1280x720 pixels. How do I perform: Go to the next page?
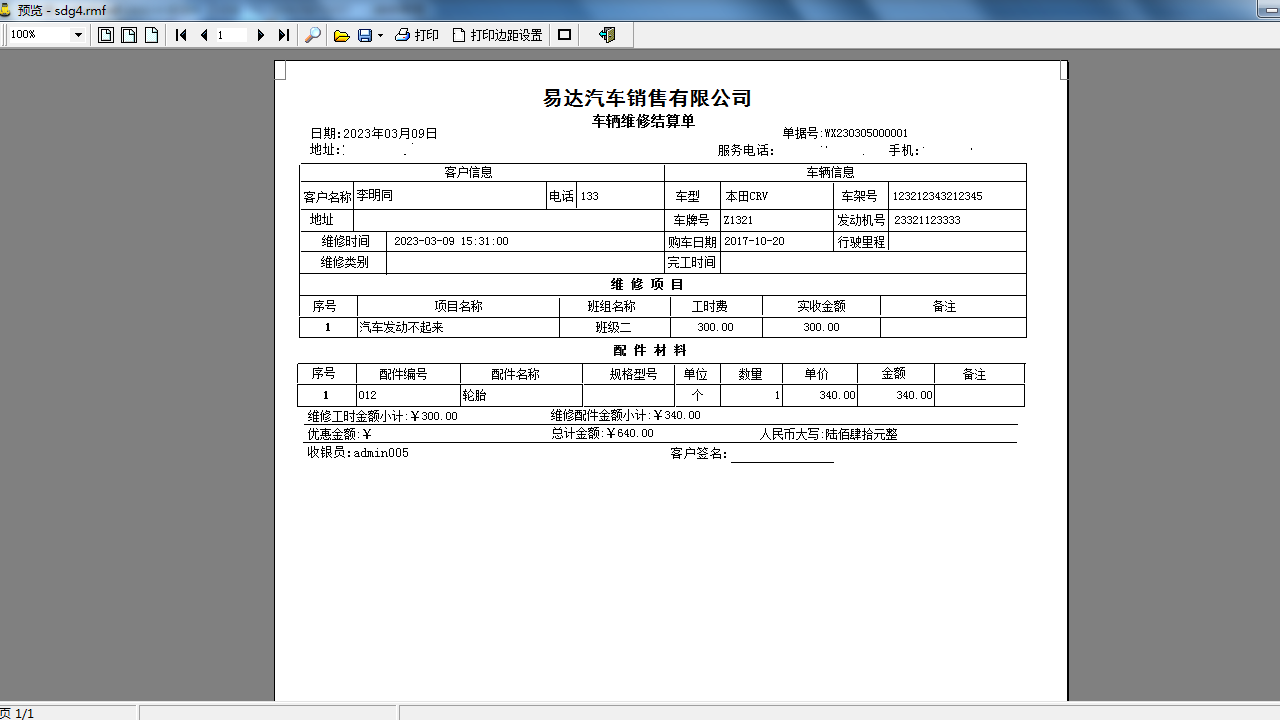coord(261,35)
